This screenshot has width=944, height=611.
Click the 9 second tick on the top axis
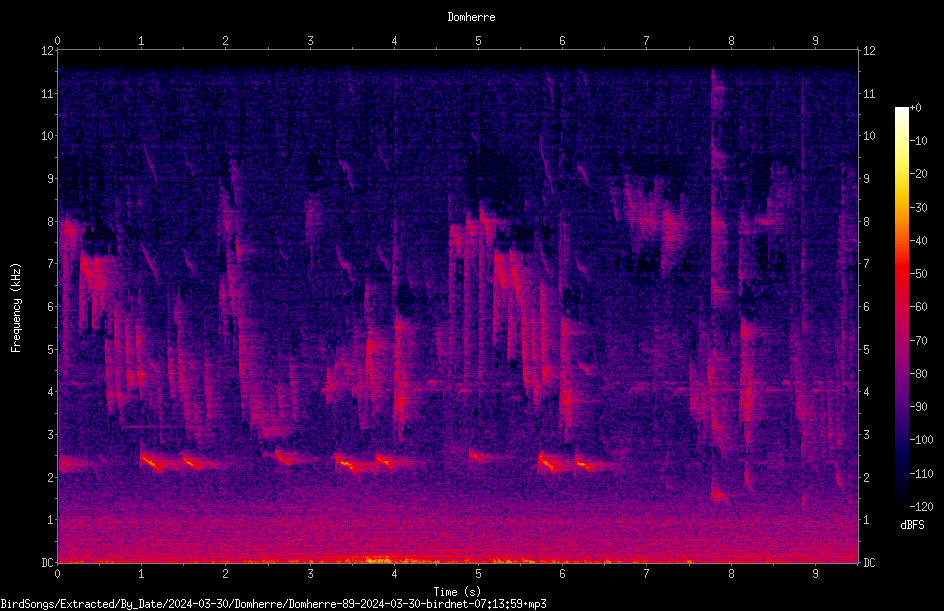point(815,40)
